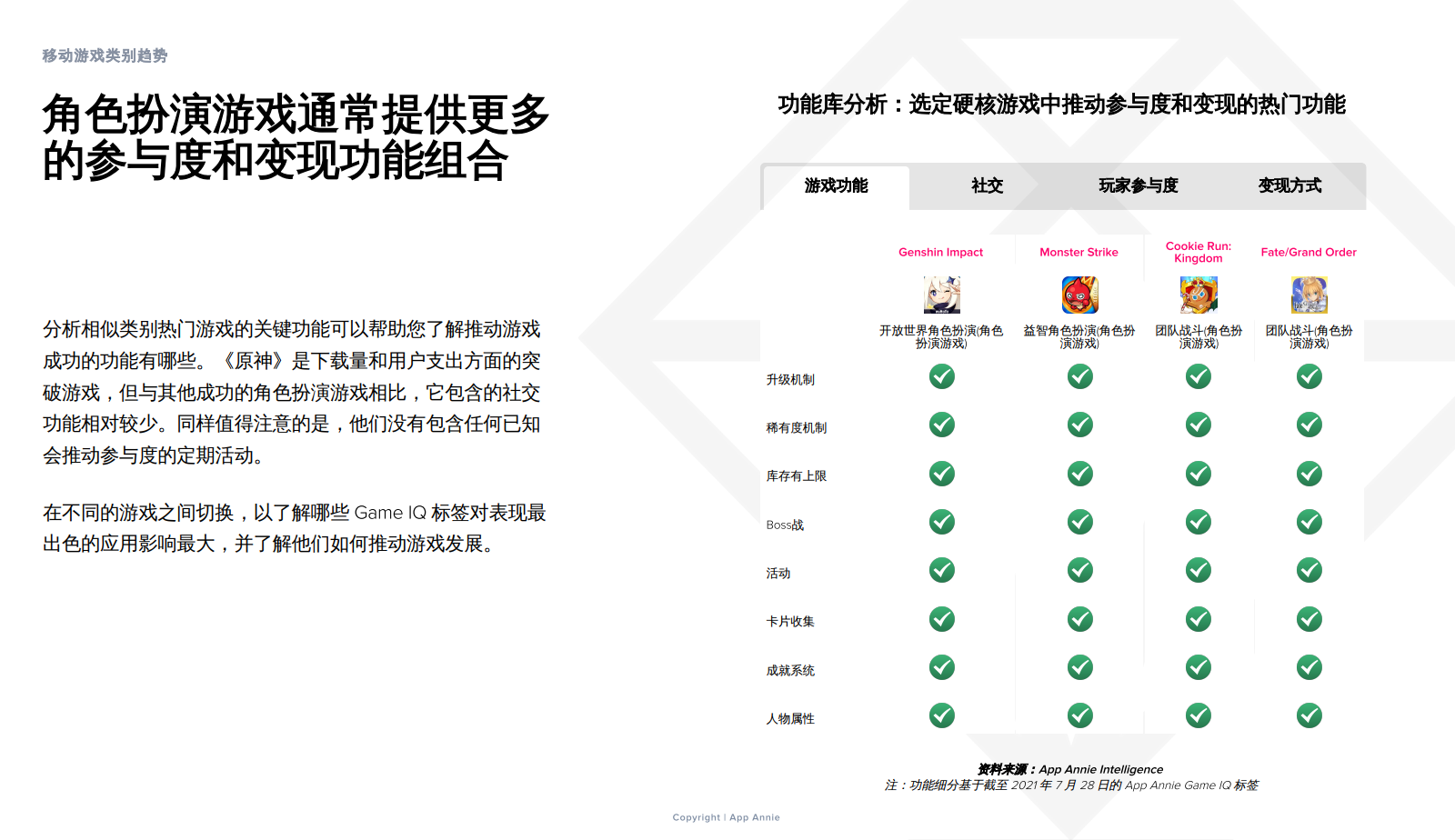Click the Copyright App Annie footer text
The width and height of the screenshot is (1455, 840).
[726, 817]
